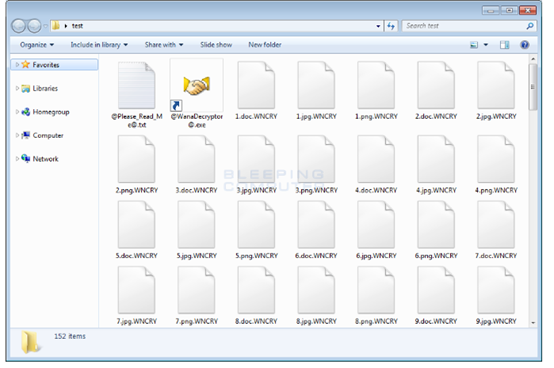Open the Share with dropdown
The height and width of the screenshot is (368, 554).
pos(164,45)
